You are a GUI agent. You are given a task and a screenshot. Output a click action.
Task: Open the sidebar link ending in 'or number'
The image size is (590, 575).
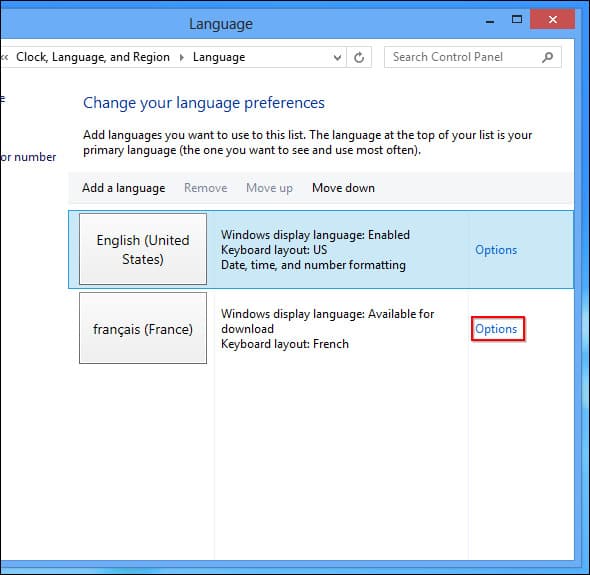point(28,157)
